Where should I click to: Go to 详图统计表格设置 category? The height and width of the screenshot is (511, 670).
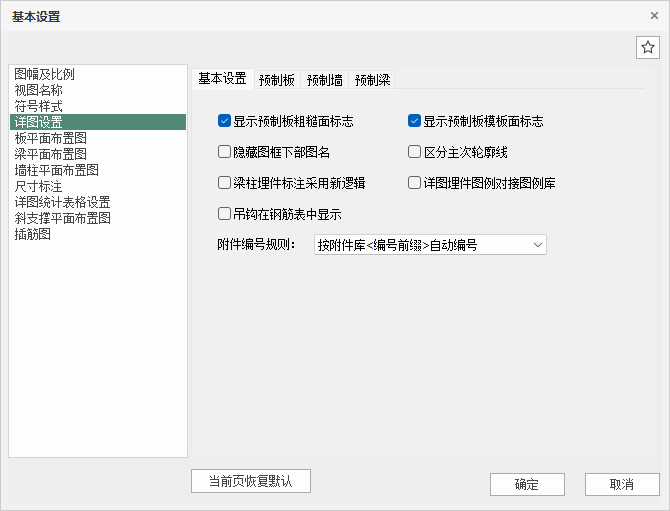[62, 202]
